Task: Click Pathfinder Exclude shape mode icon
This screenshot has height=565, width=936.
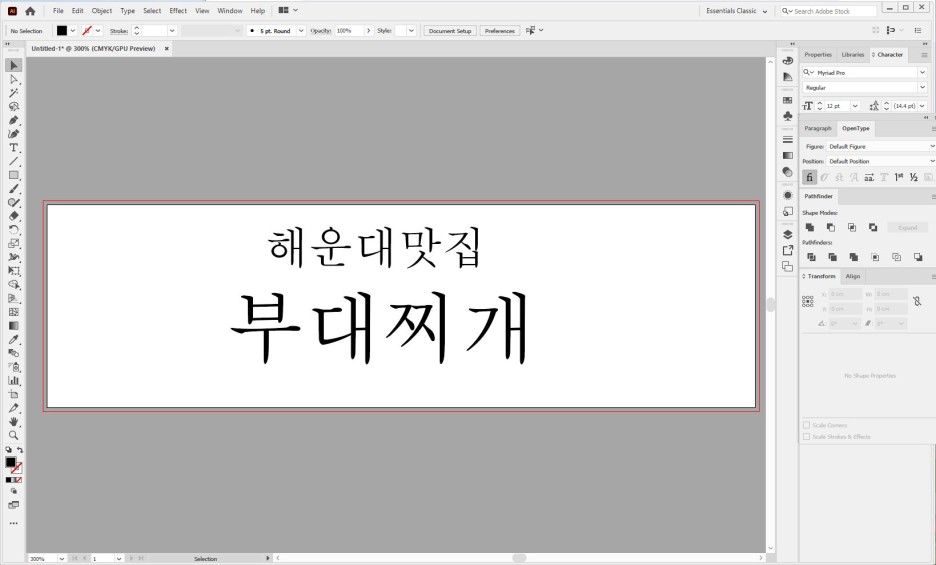Action: point(873,228)
